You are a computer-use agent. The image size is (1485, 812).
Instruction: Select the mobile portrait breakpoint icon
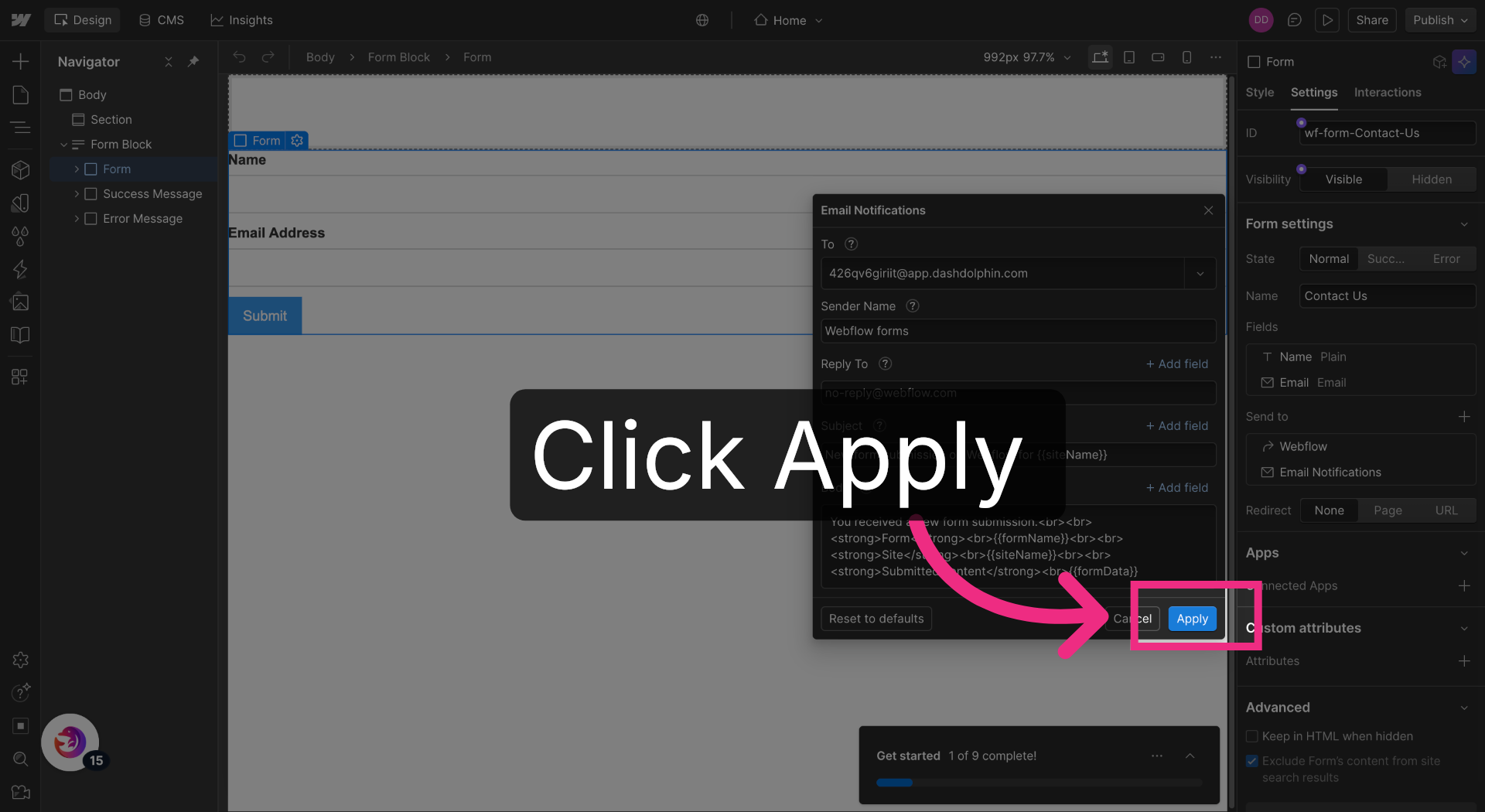pyautogui.click(x=1186, y=57)
